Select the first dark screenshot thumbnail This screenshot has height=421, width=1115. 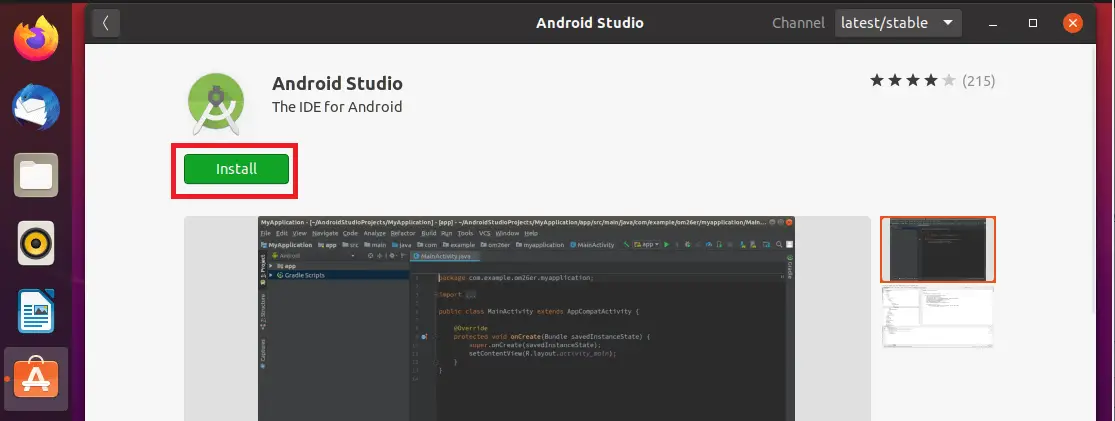[x=937, y=249]
